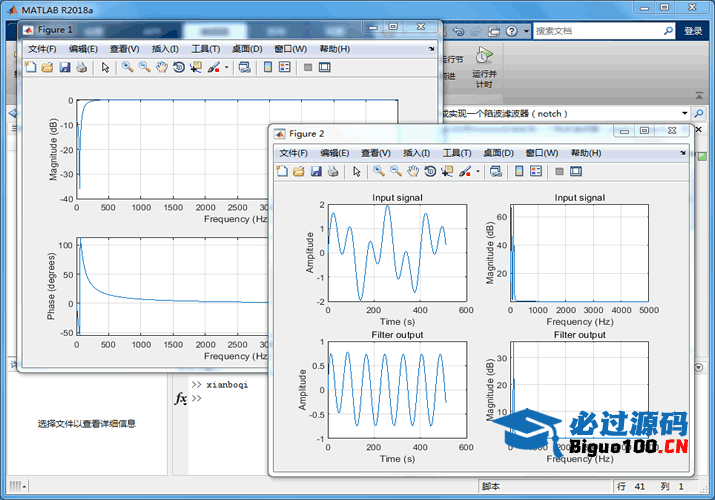Insert Colorbar in Figure 2

click(x=519, y=171)
